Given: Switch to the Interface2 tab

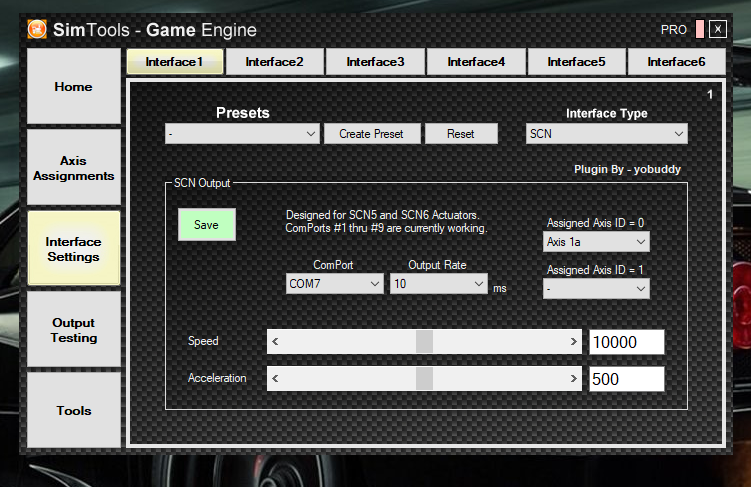Looking at the screenshot, I should 274,62.
